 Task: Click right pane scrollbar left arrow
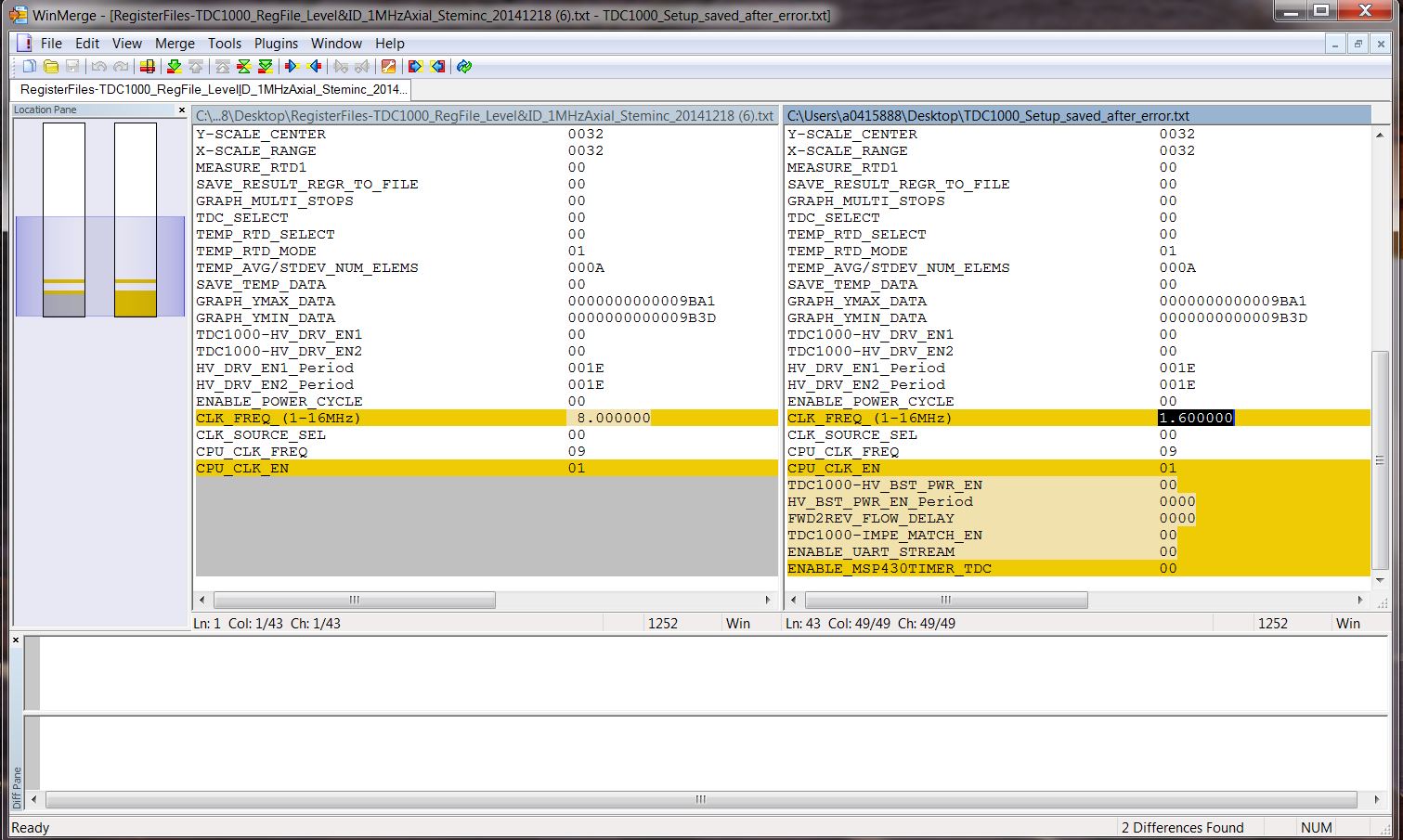tap(794, 600)
